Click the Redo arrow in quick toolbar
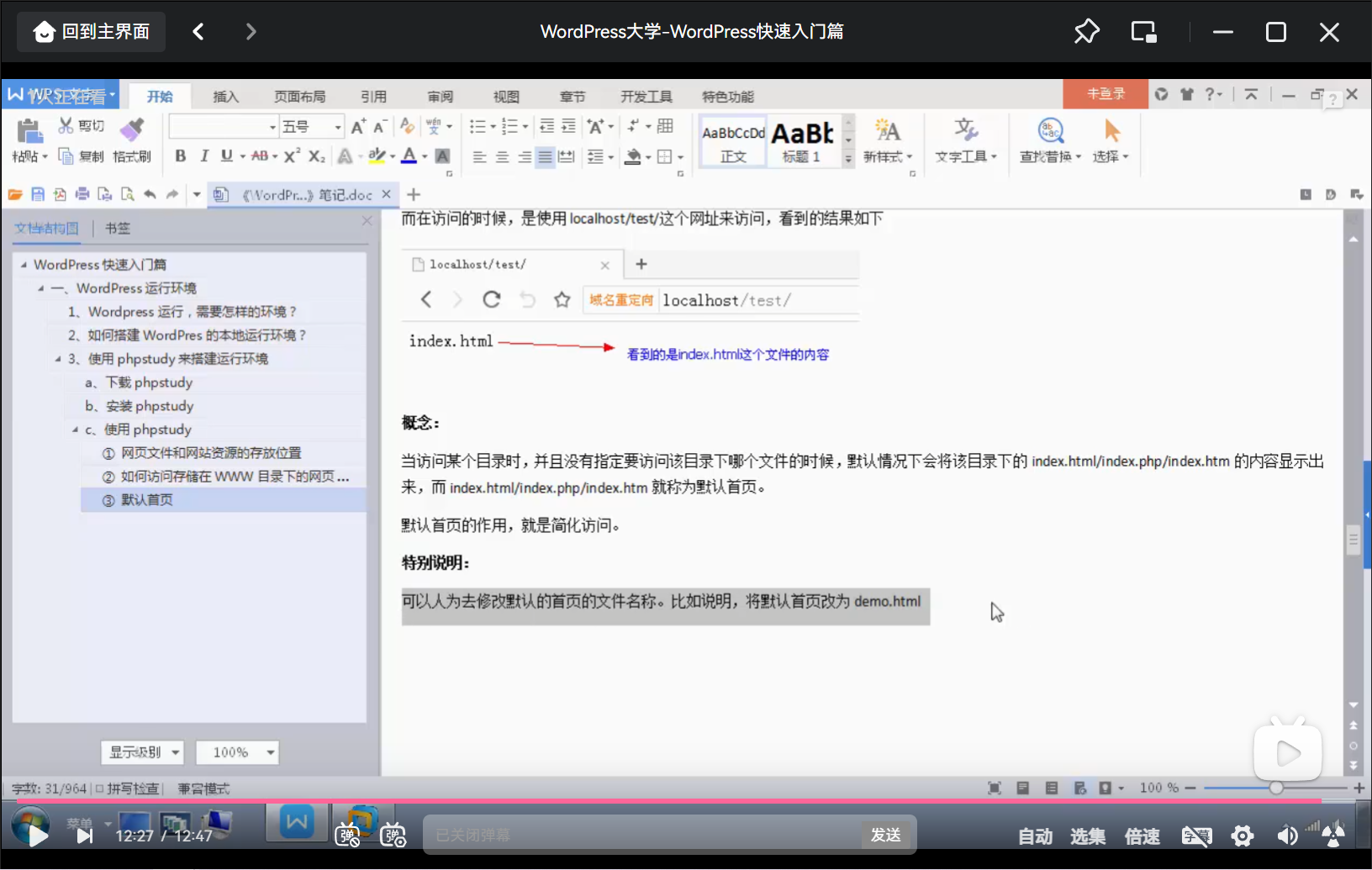The image size is (1372, 870). 172,195
